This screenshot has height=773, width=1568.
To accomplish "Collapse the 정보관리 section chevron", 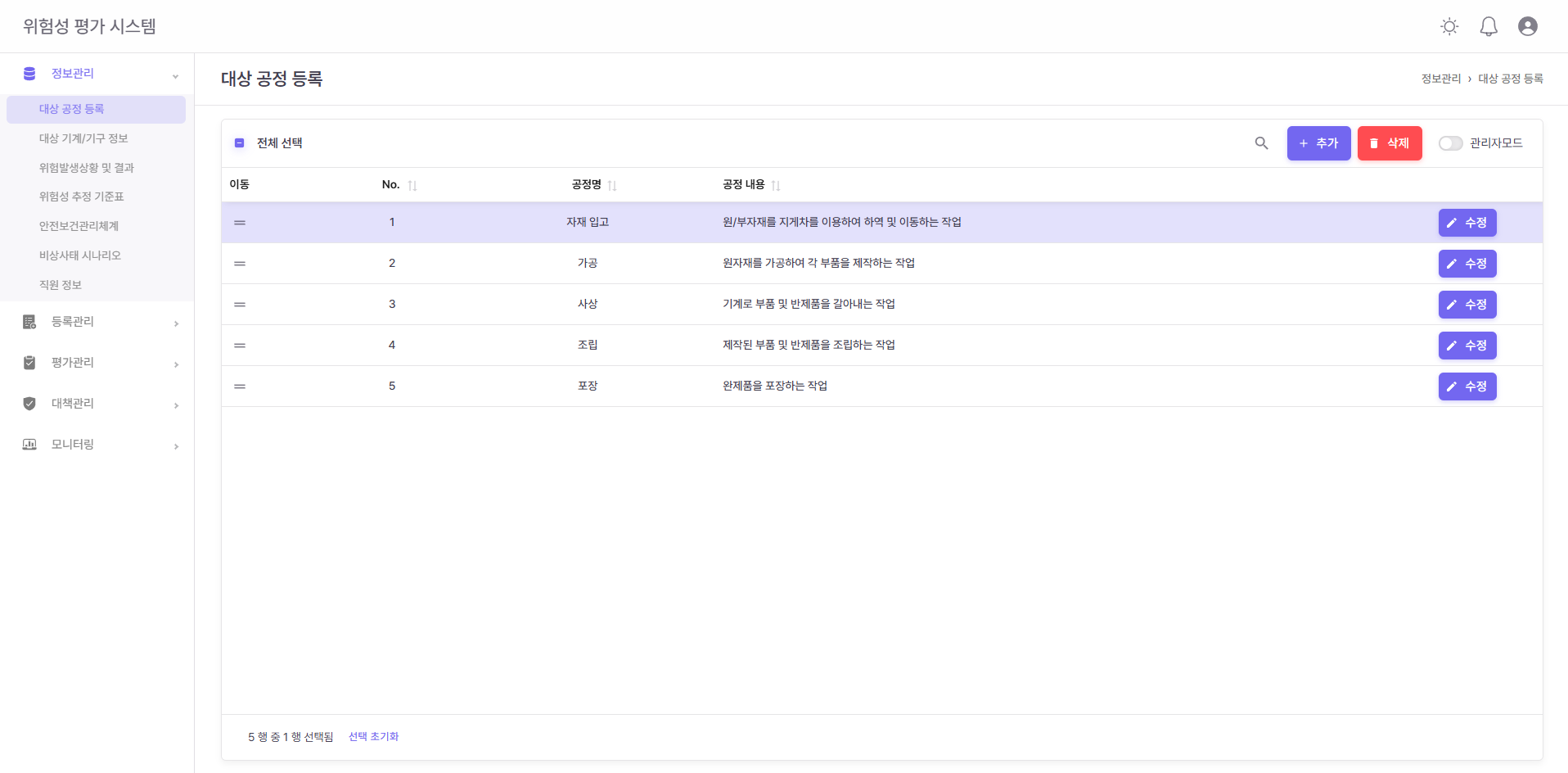I will (x=175, y=76).
